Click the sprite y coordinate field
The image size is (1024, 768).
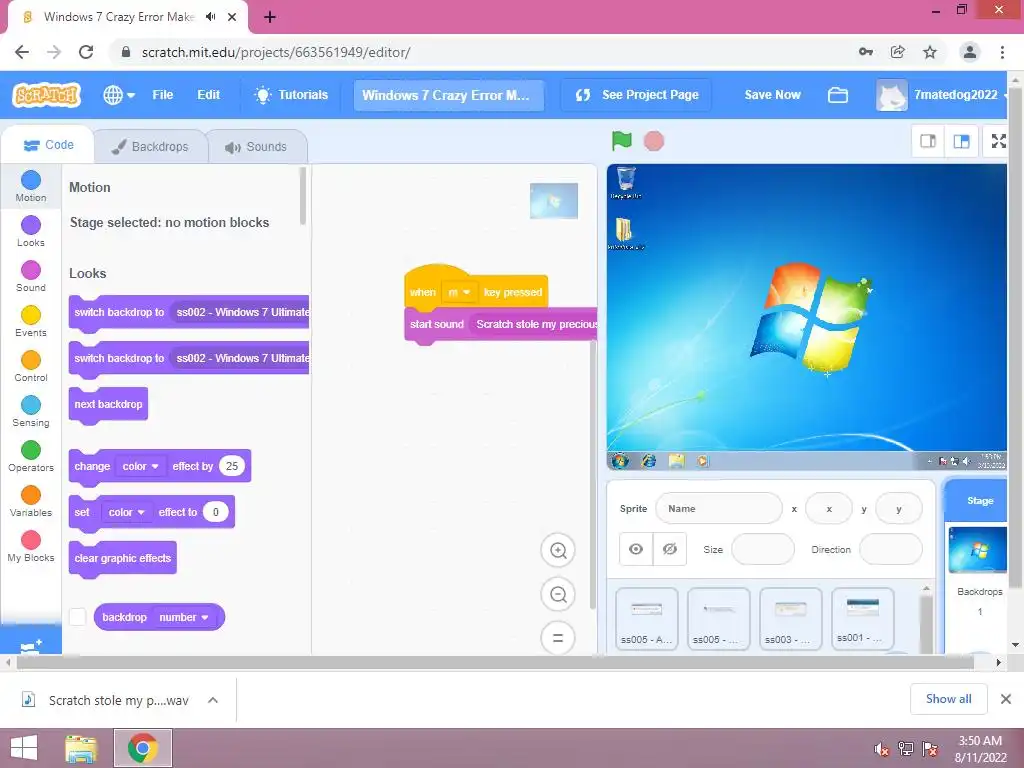(899, 509)
